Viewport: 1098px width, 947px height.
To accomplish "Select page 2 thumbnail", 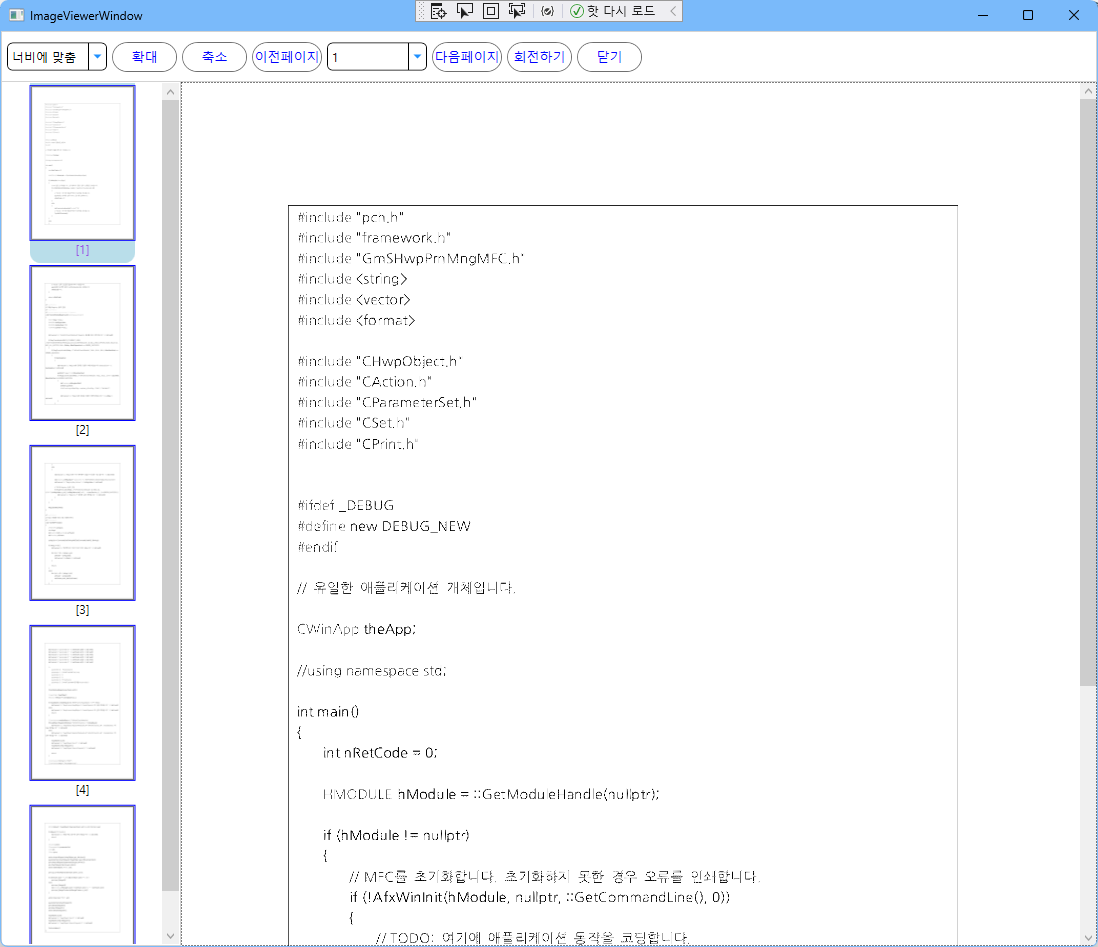I will coord(82,343).
